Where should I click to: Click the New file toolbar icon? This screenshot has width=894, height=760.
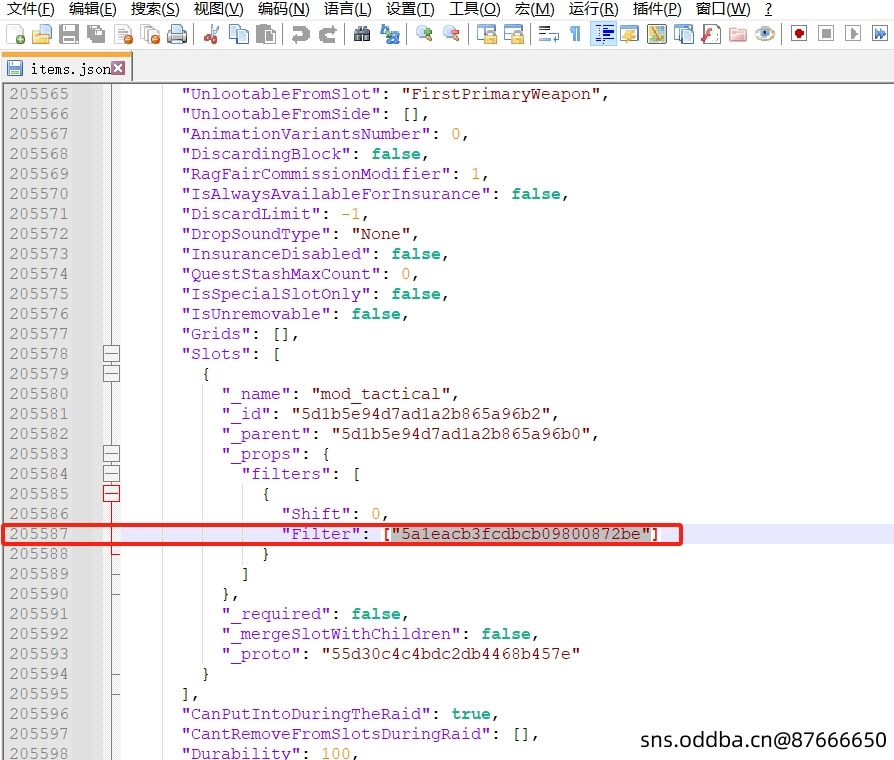click(x=16, y=34)
